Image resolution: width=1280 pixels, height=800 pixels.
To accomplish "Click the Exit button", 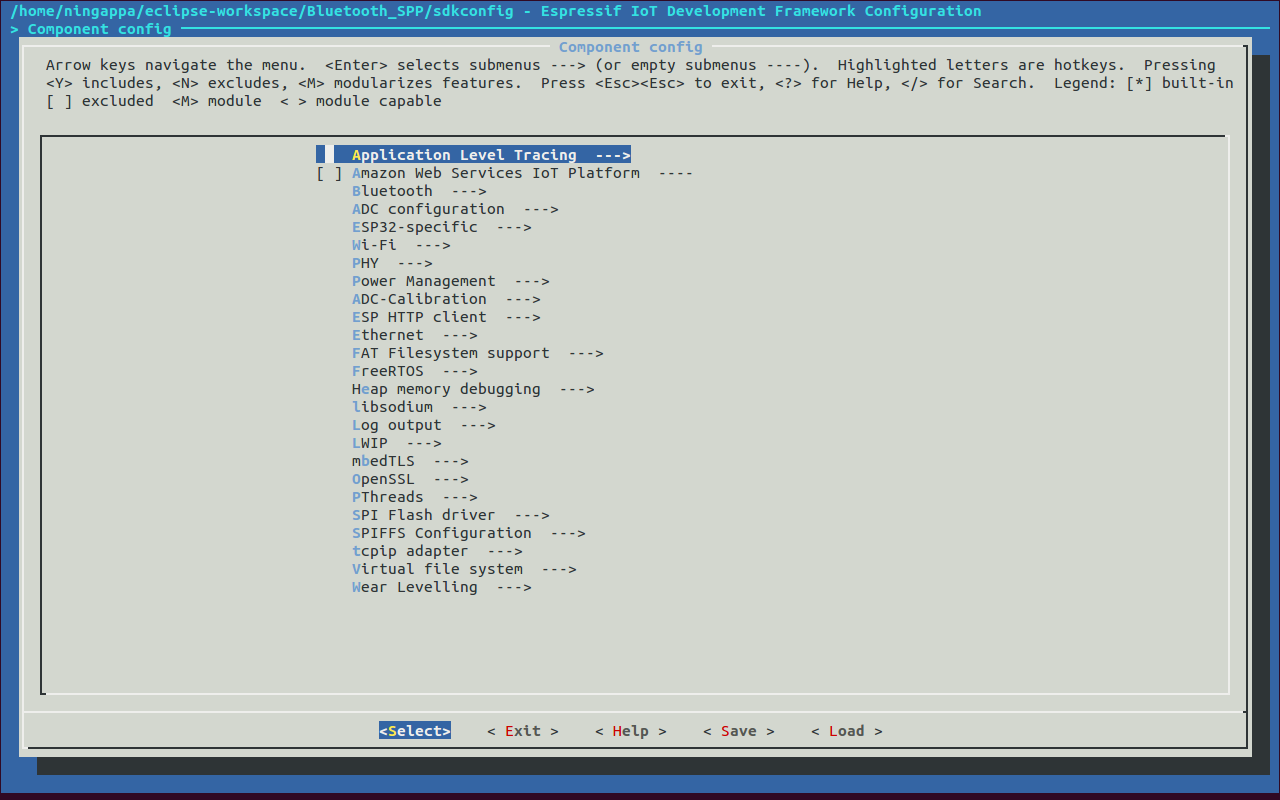I will pos(523,731).
